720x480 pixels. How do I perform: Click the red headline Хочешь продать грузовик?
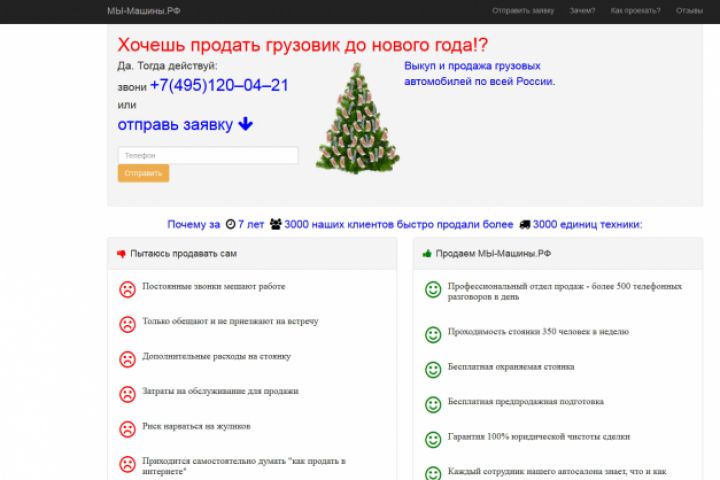[x=303, y=45]
